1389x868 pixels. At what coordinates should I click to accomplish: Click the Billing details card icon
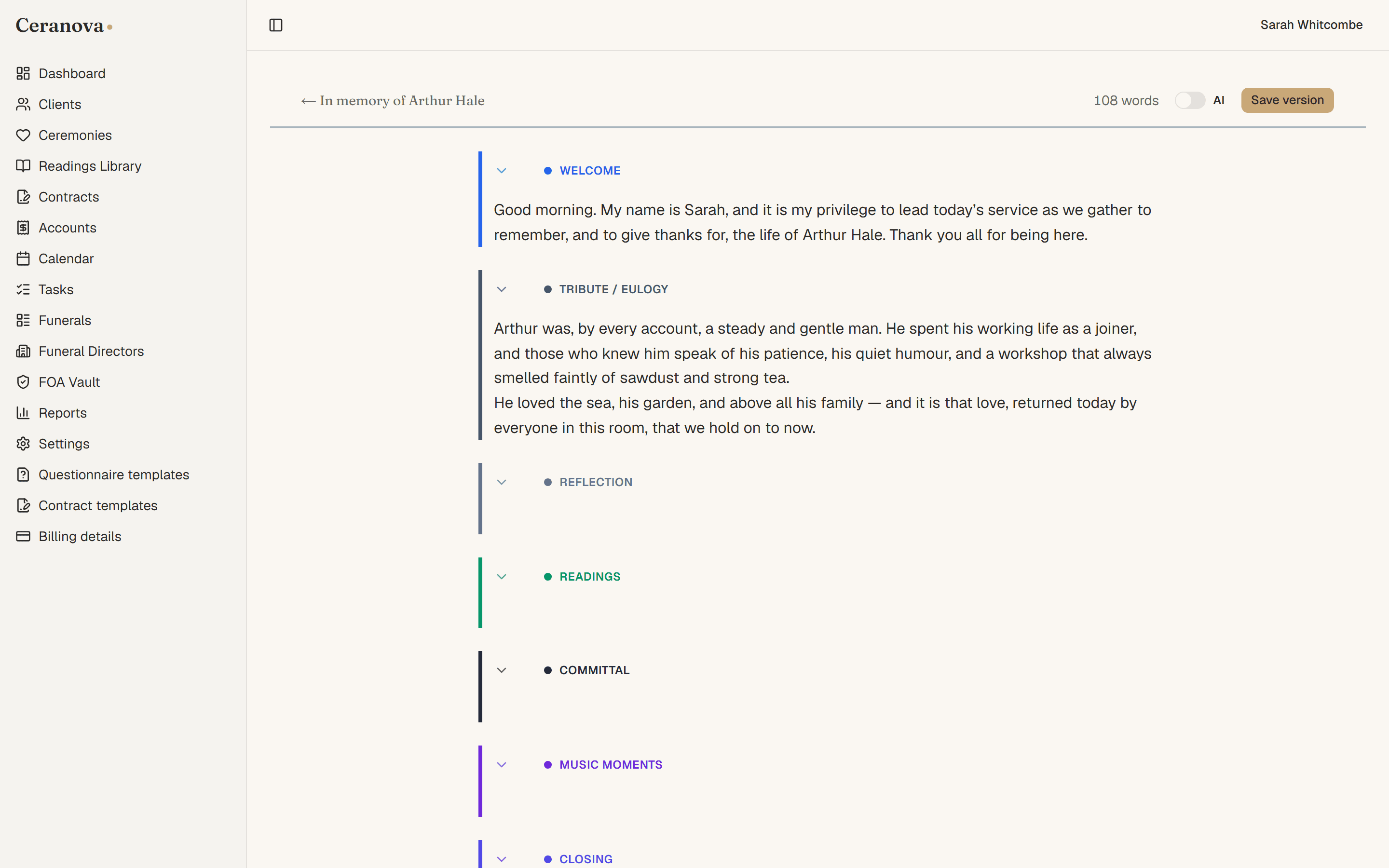pos(23,536)
